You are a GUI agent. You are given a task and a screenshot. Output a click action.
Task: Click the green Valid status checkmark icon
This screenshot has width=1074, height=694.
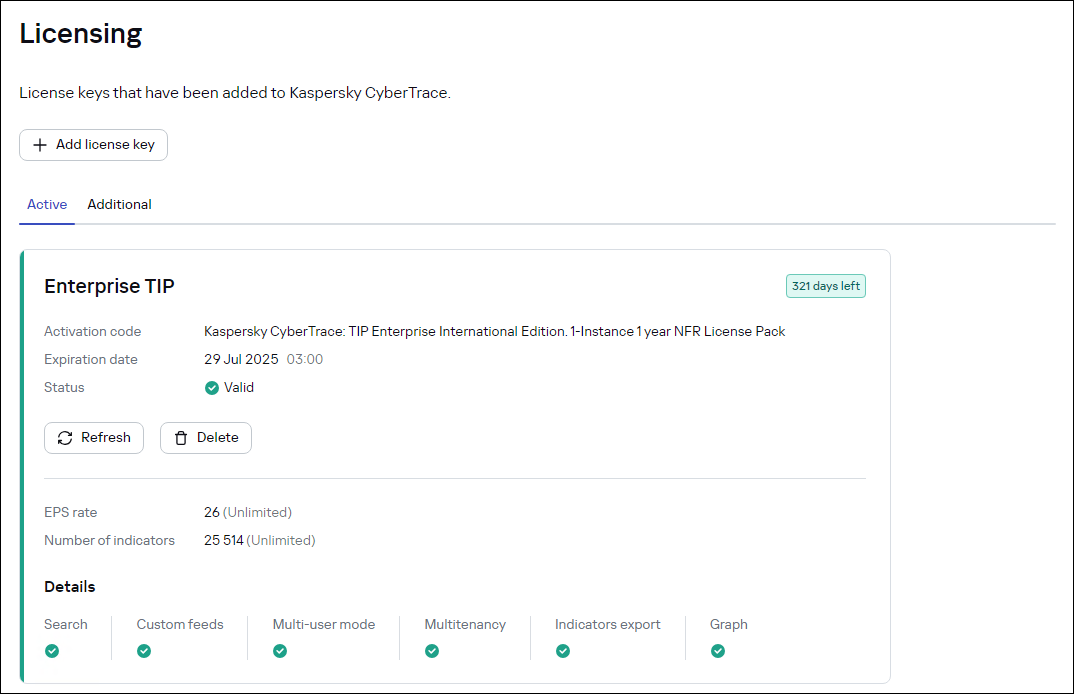click(x=212, y=387)
